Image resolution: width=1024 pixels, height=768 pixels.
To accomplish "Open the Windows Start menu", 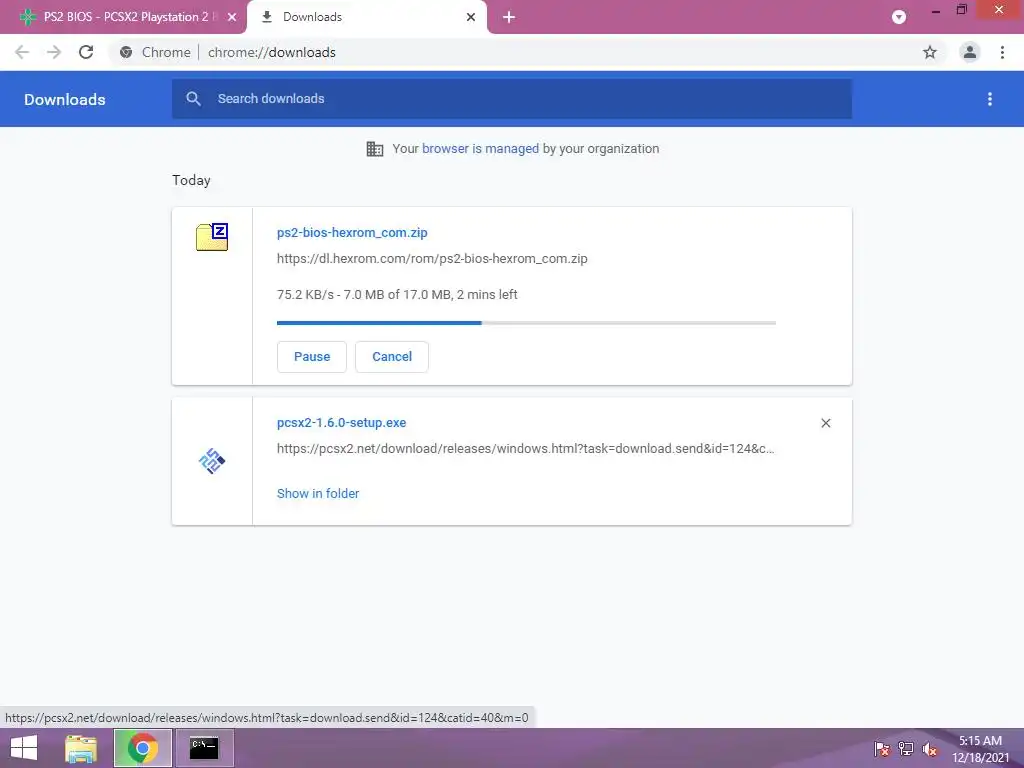I will [x=24, y=748].
